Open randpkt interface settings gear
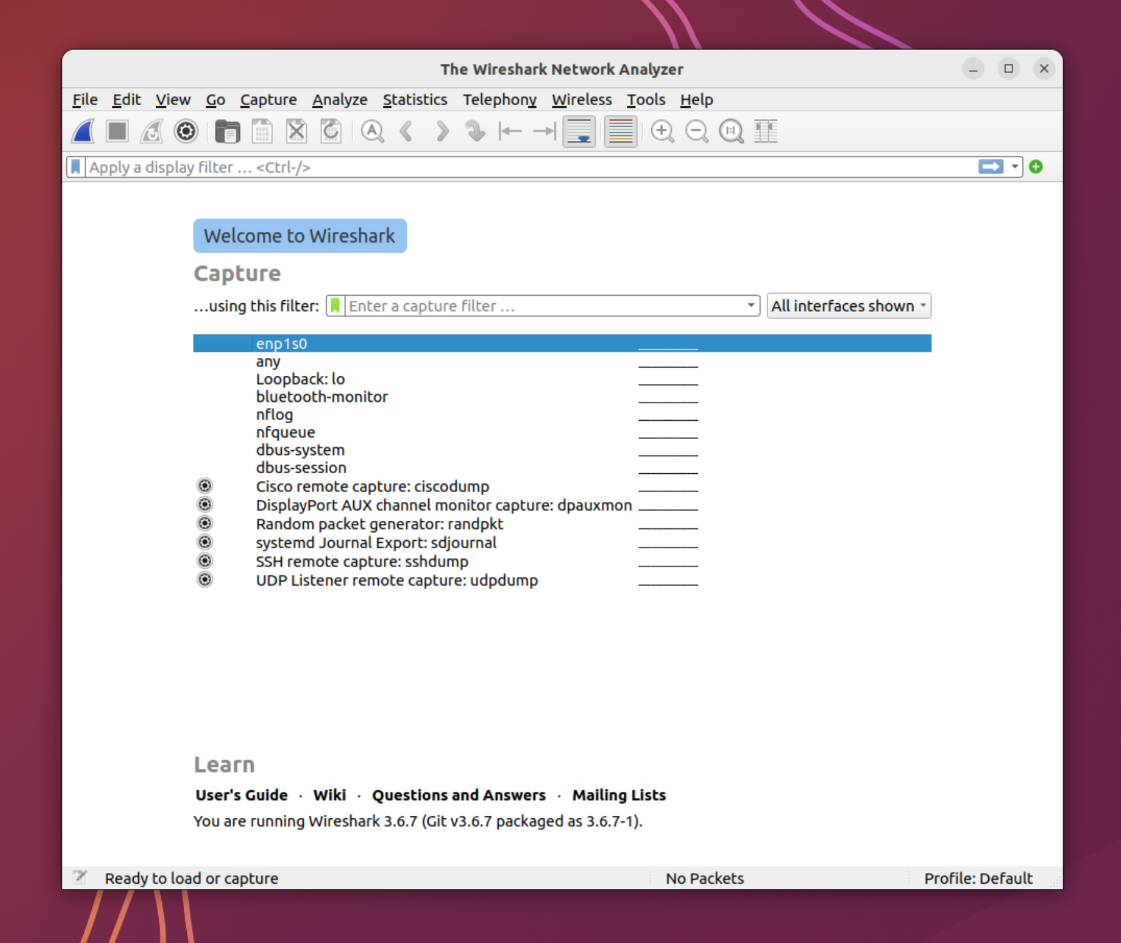1121x943 pixels. click(205, 523)
